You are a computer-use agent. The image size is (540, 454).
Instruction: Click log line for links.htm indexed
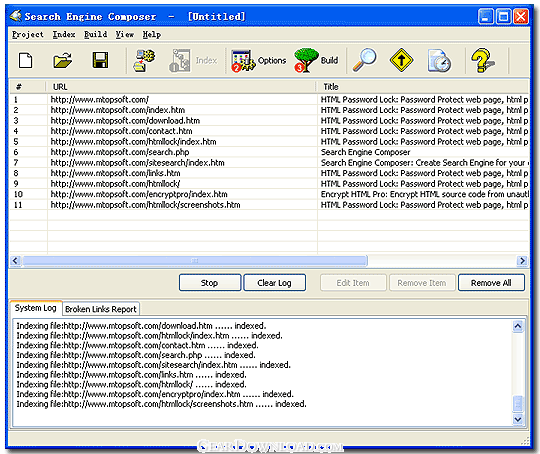[x=132, y=375]
